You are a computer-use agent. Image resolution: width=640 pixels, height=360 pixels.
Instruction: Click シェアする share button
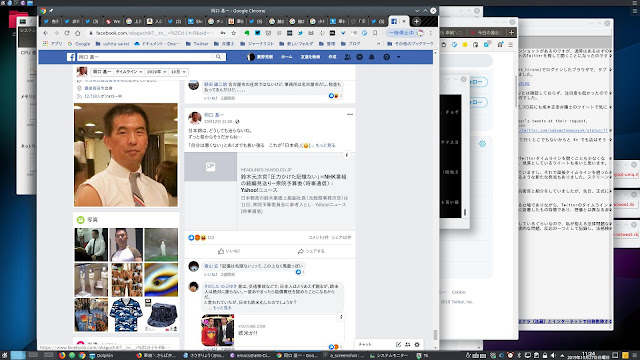click(x=311, y=251)
